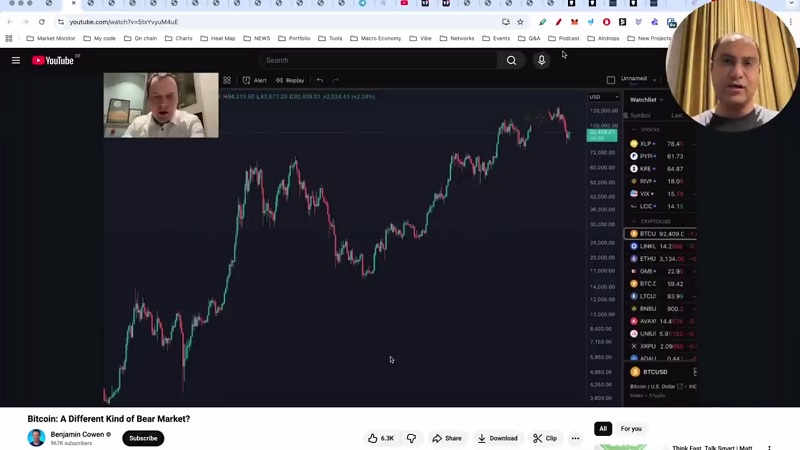The height and width of the screenshot is (450, 800).
Task: Open the more actions three-dot menu
Action: point(575,438)
